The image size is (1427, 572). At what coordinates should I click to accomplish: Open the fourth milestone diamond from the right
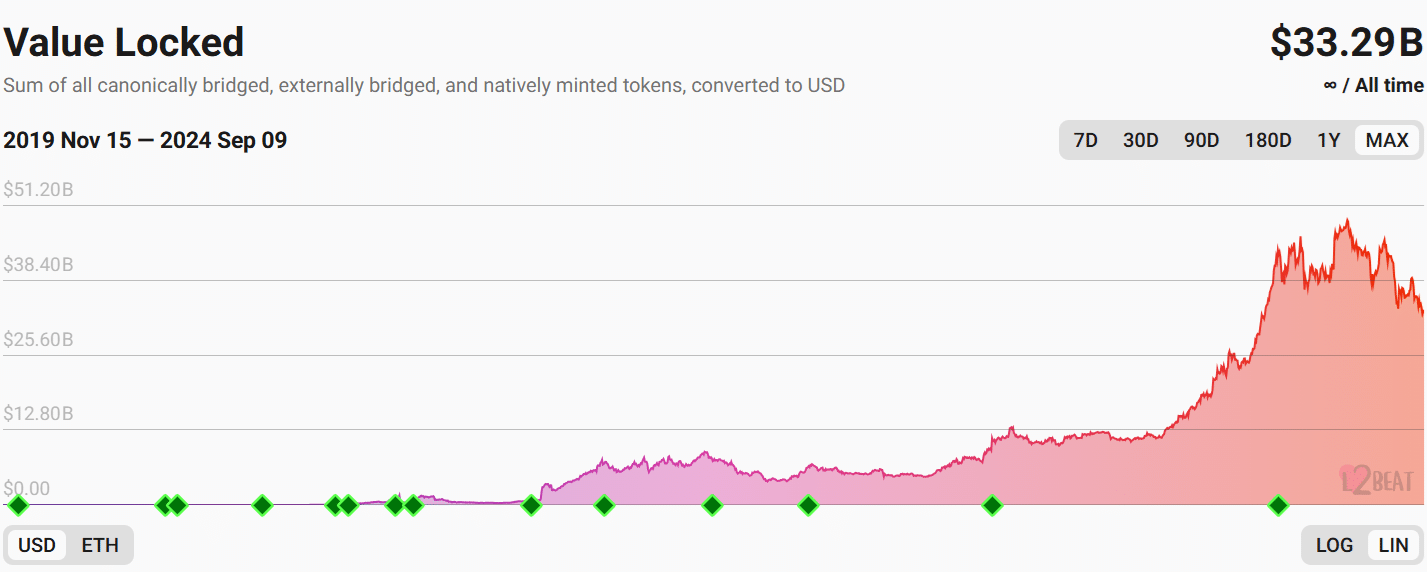(712, 505)
